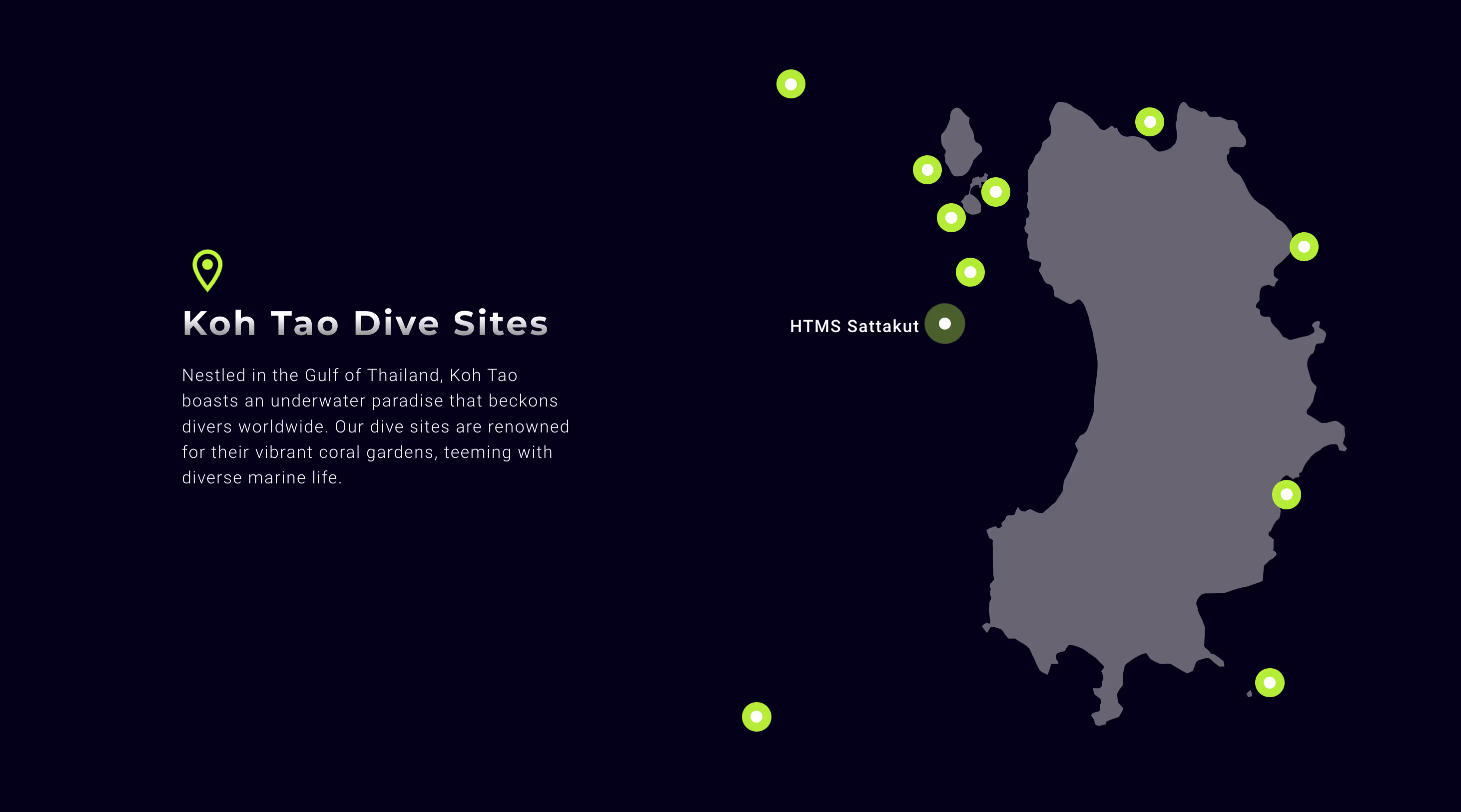
Task: Click the dive marker between the small islet and main island
Action: 995,192
